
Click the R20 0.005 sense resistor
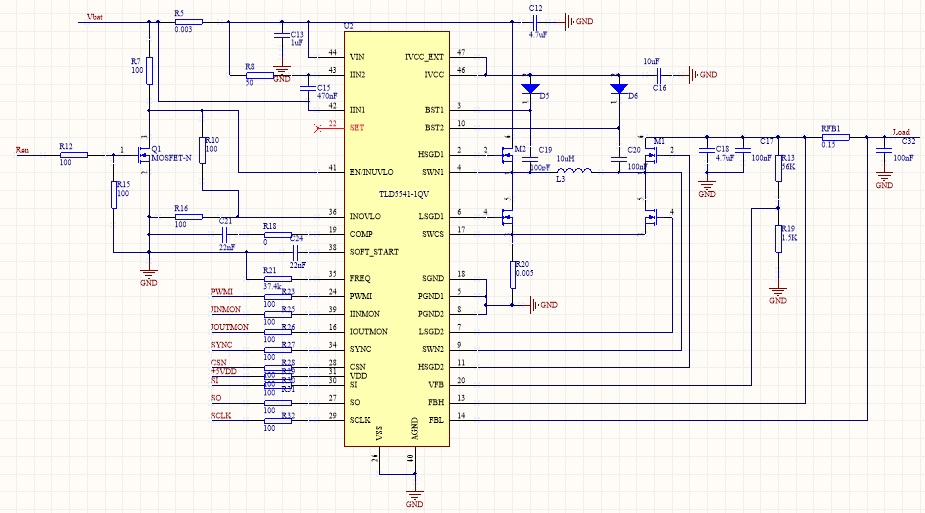(512, 274)
